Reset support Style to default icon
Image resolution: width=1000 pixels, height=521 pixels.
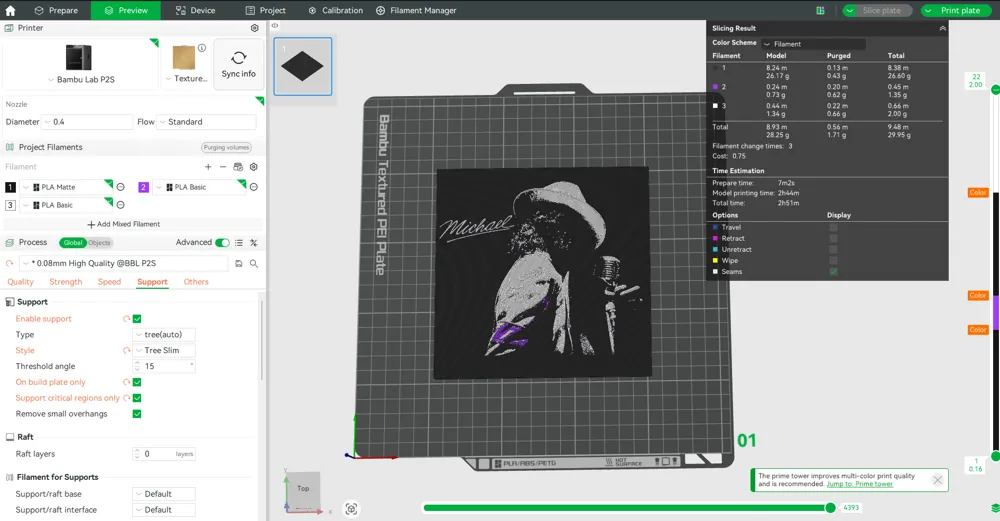point(126,351)
